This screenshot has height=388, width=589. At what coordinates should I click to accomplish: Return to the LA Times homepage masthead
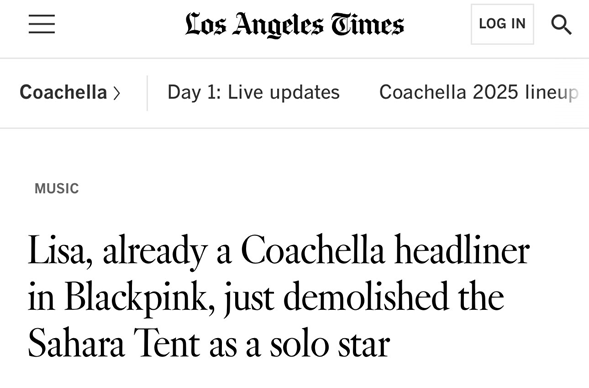[294, 25]
